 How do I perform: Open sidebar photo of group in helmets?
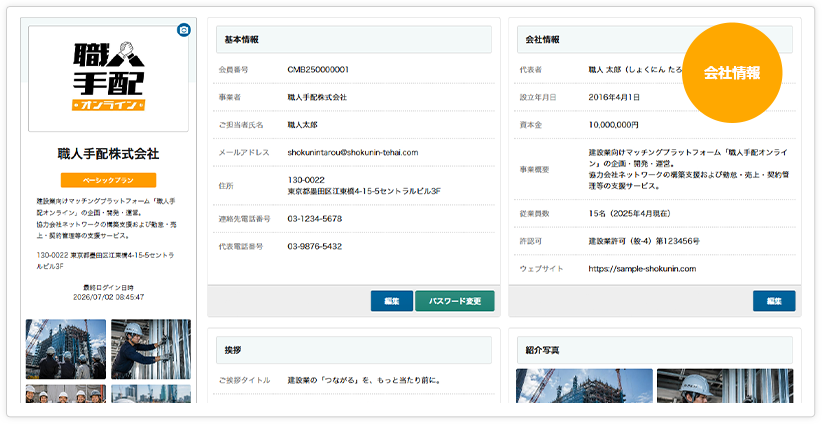[66, 394]
